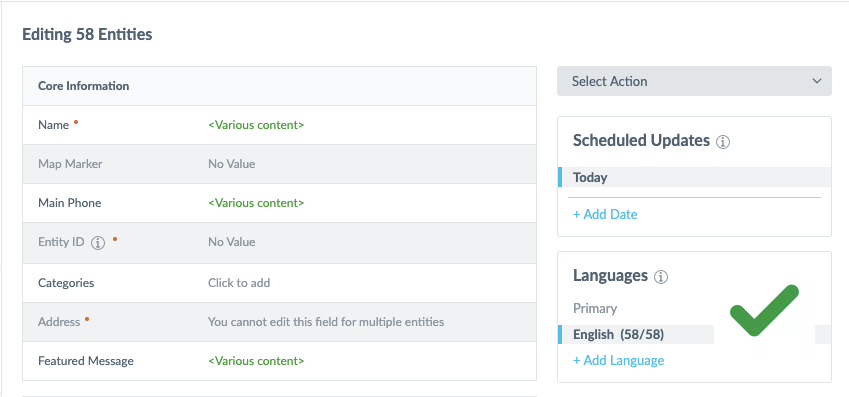This screenshot has width=849, height=397.
Task: Click the Map Marker row
Action: [x=279, y=164]
